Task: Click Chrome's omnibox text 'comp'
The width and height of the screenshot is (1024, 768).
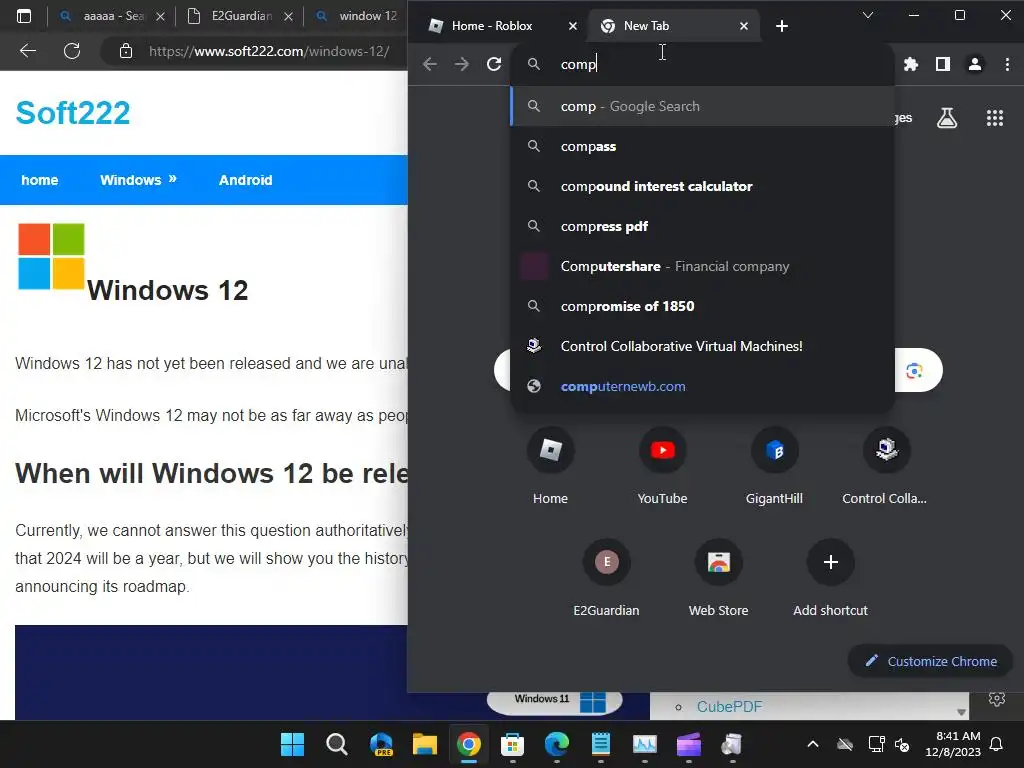Action: (x=579, y=64)
